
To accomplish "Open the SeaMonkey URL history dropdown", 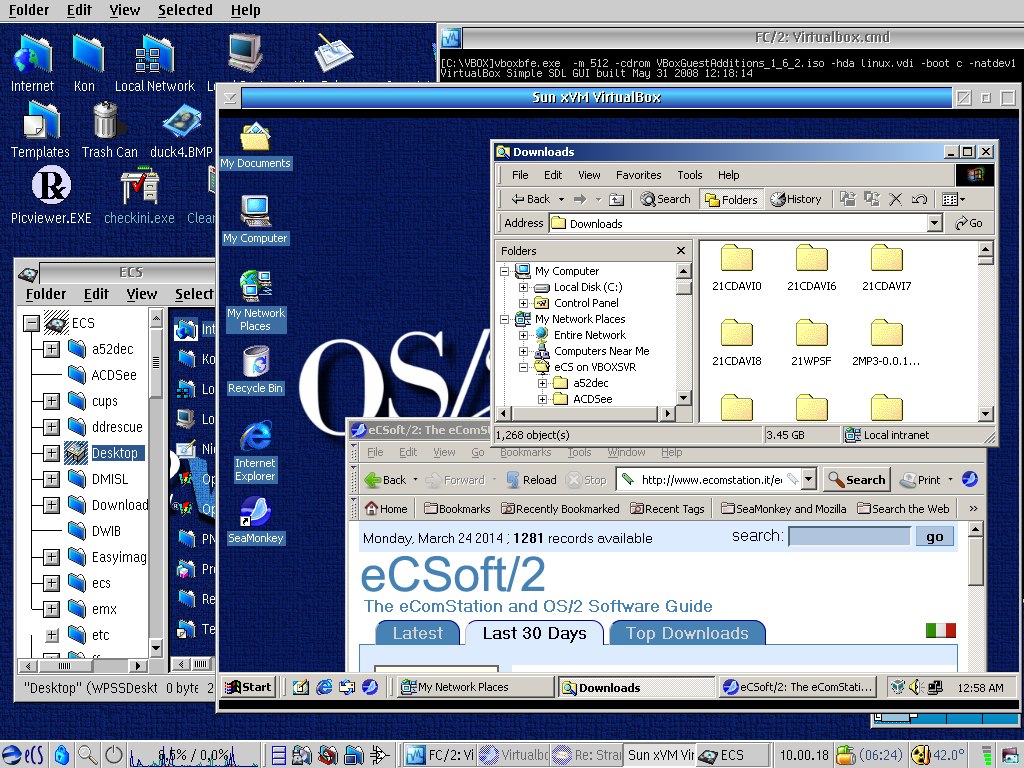I will coord(809,480).
